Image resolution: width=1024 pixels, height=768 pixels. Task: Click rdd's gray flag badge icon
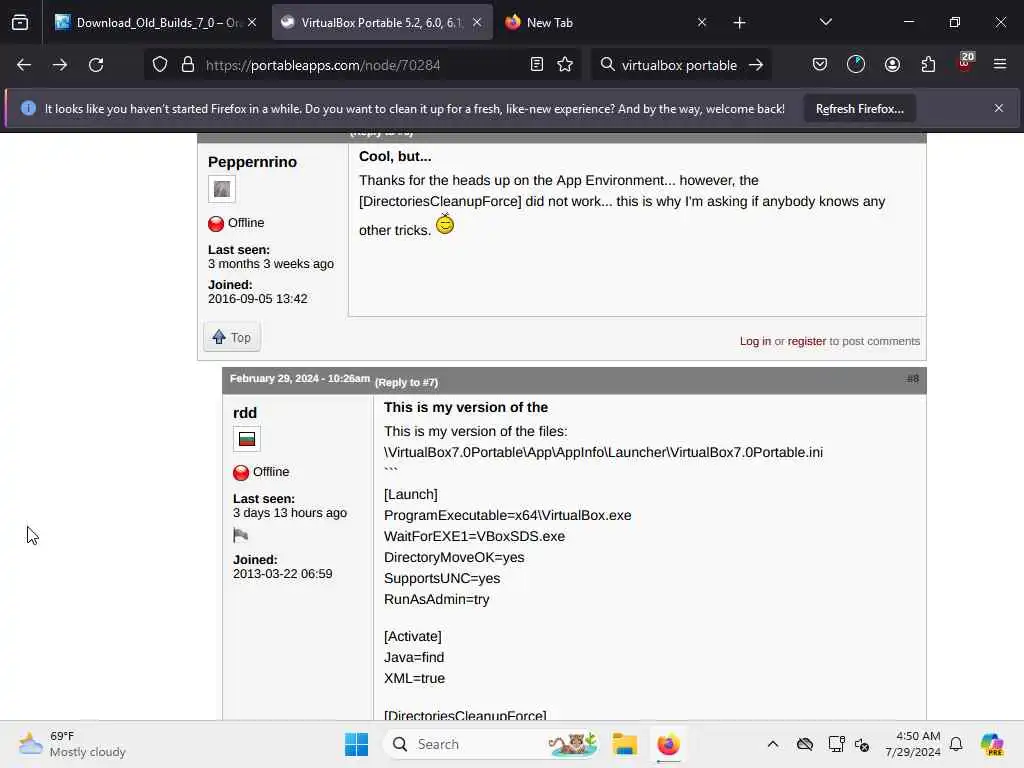click(240, 536)
